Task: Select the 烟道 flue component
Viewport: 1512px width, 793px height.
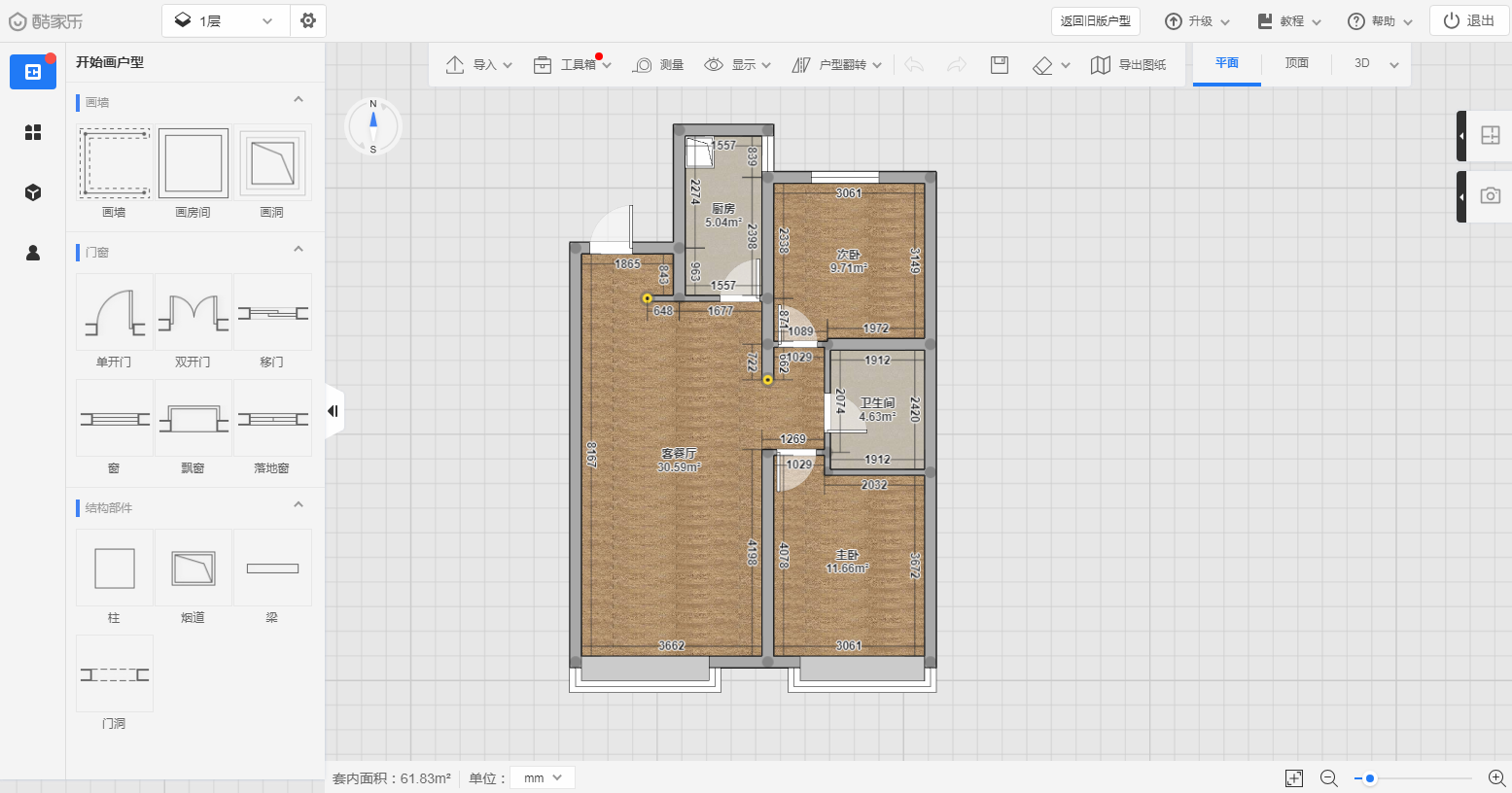Action: (193, 569)
